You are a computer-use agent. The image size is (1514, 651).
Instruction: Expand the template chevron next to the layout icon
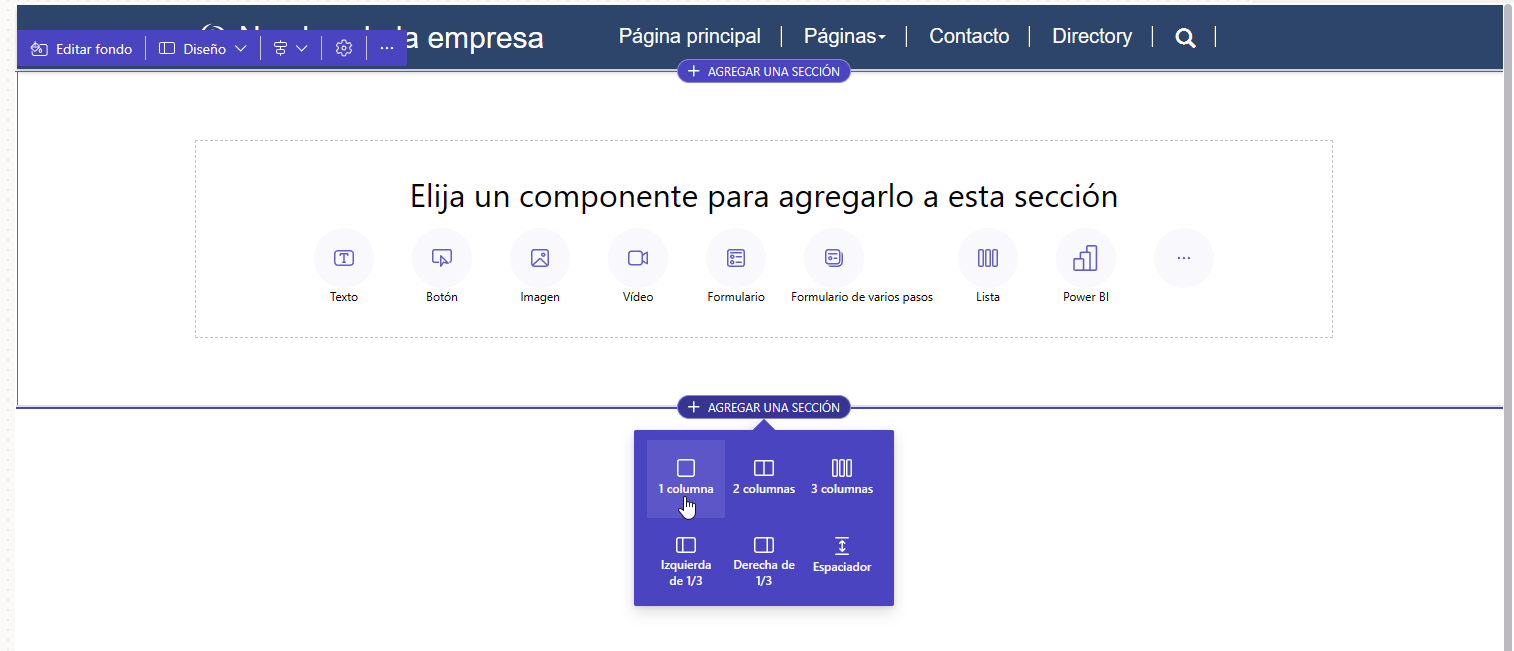pyautogui.click(x=304, y=47)
